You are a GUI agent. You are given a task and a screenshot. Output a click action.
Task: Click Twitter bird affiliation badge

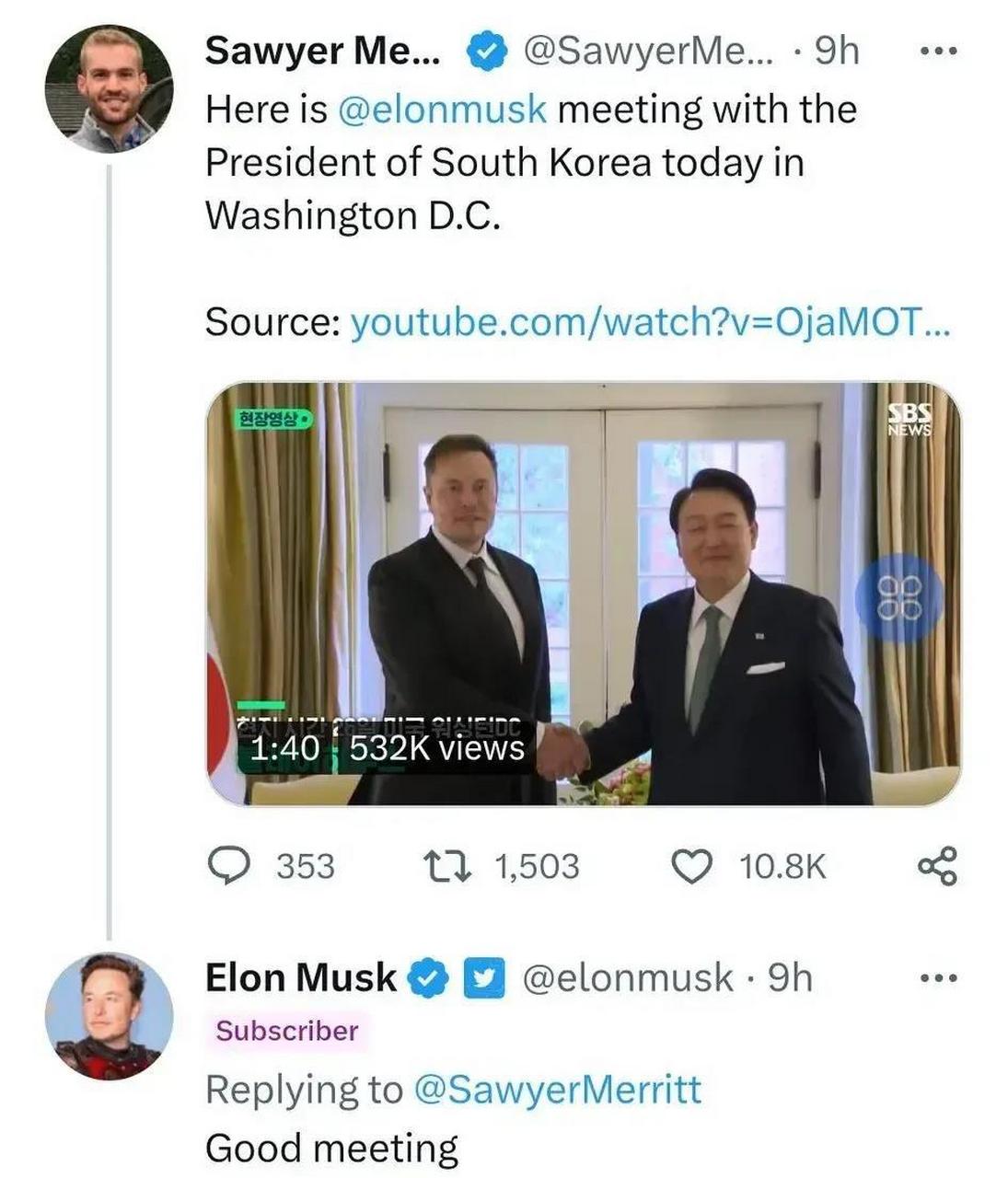coord(484,978)
